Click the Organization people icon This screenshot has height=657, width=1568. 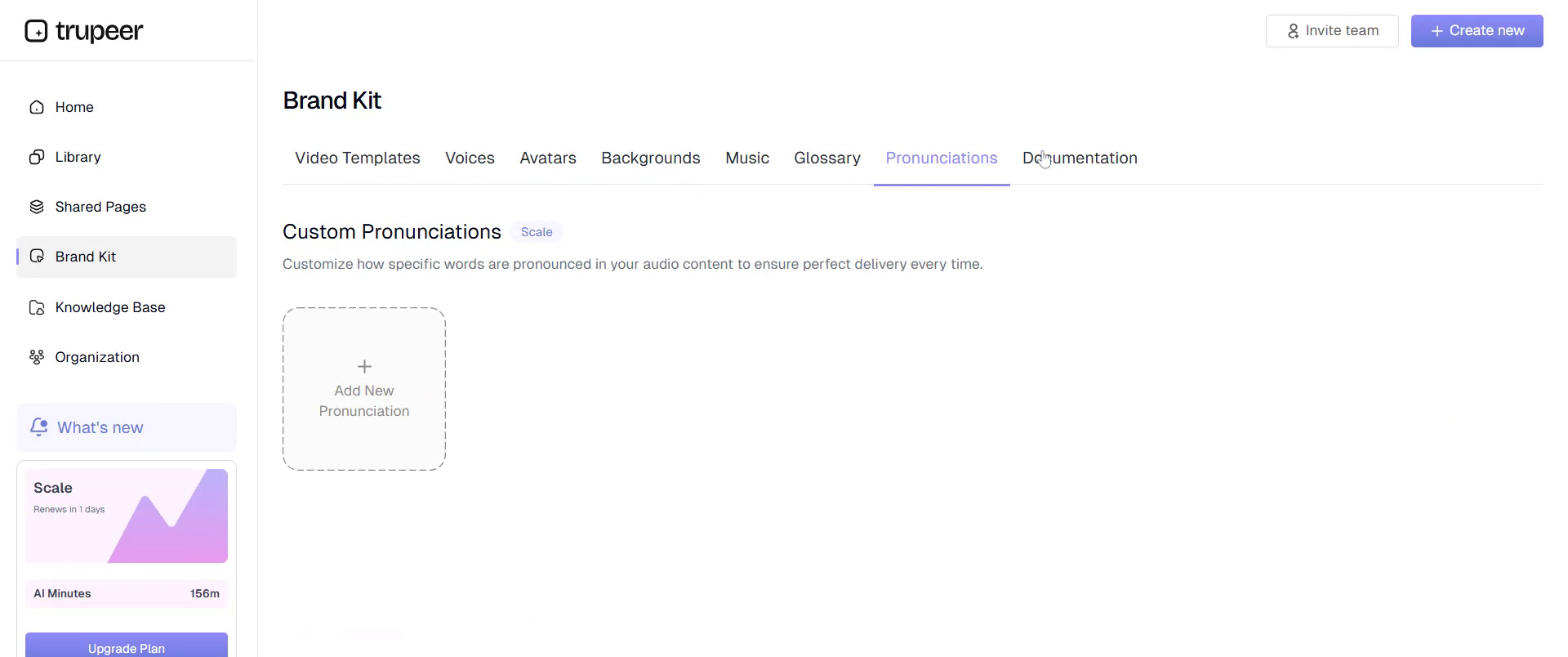(37, 357)
